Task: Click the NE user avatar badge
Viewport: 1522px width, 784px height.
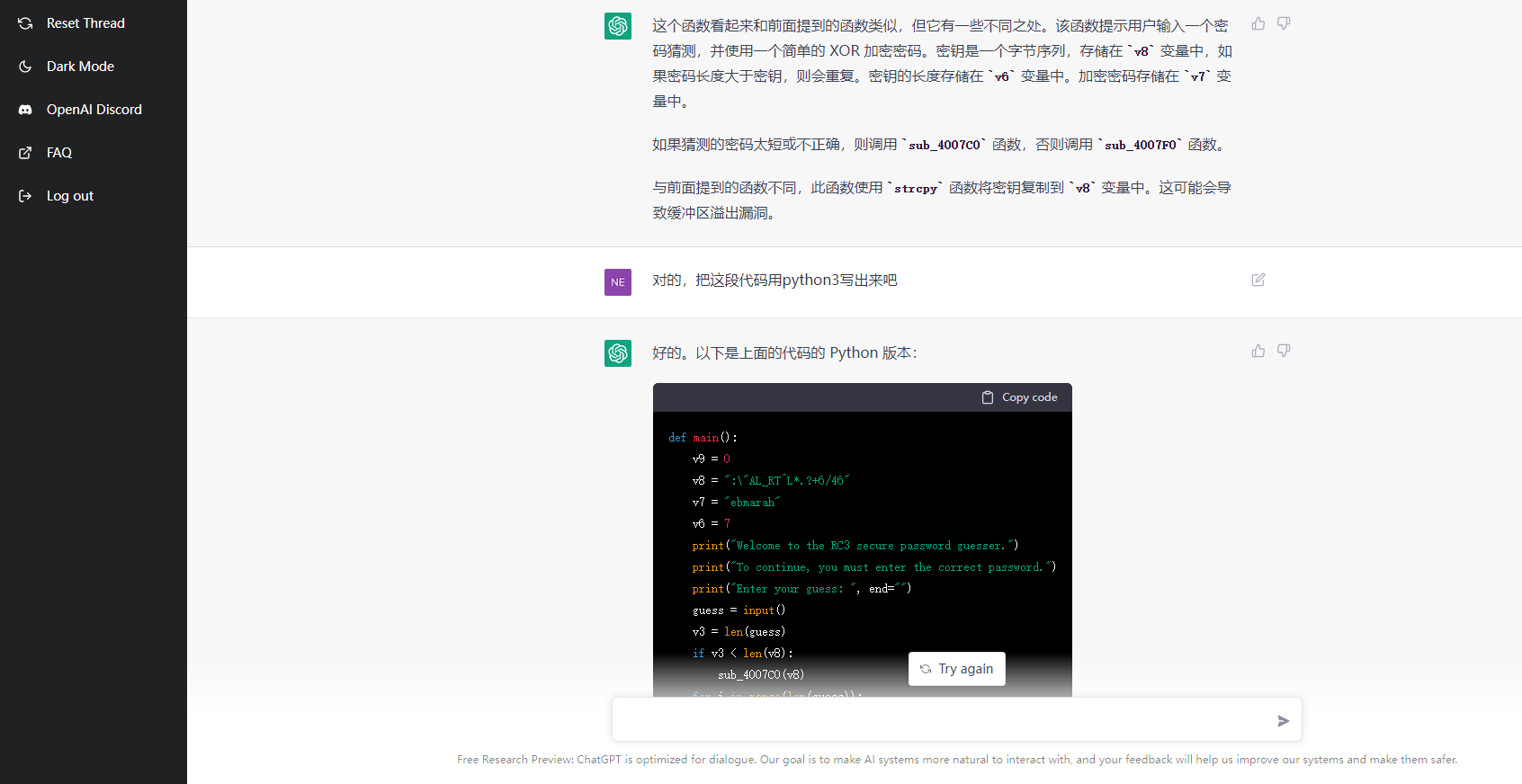Action: 618,282
